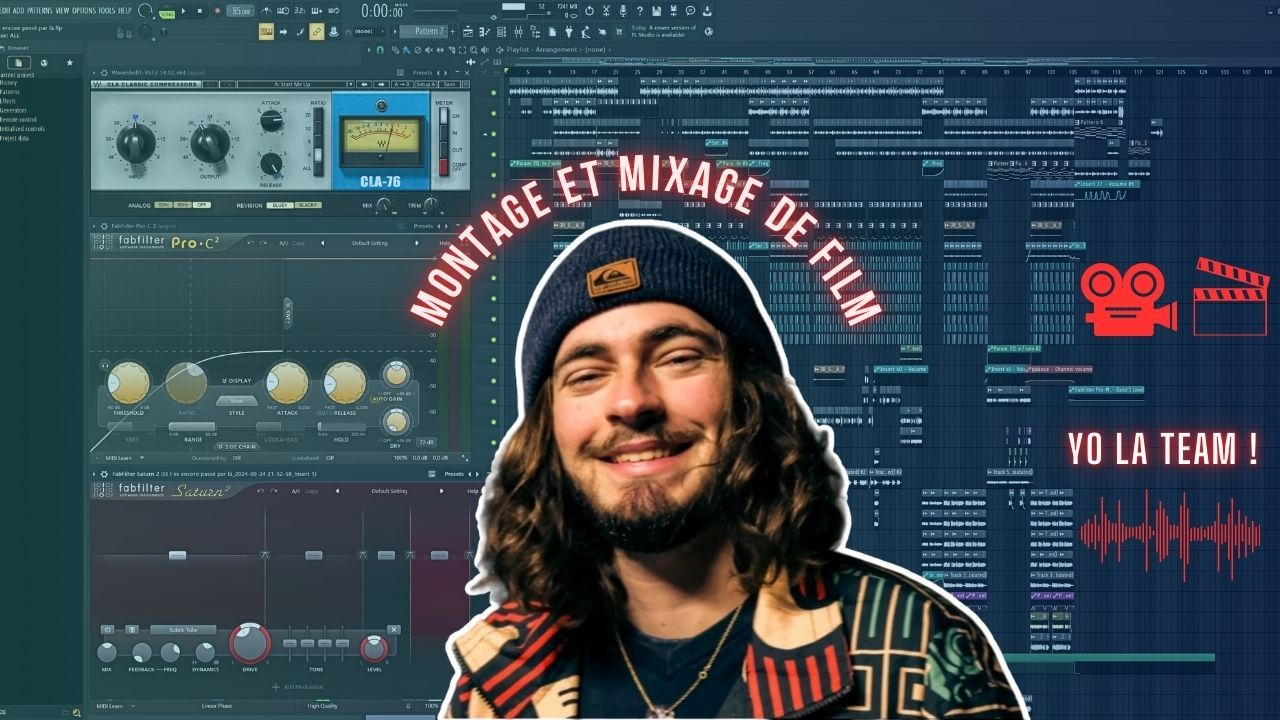Screen dimensions: 1280x720
Task: Click Pro-C 2 undo arrow
Action: tap(251, 243)
